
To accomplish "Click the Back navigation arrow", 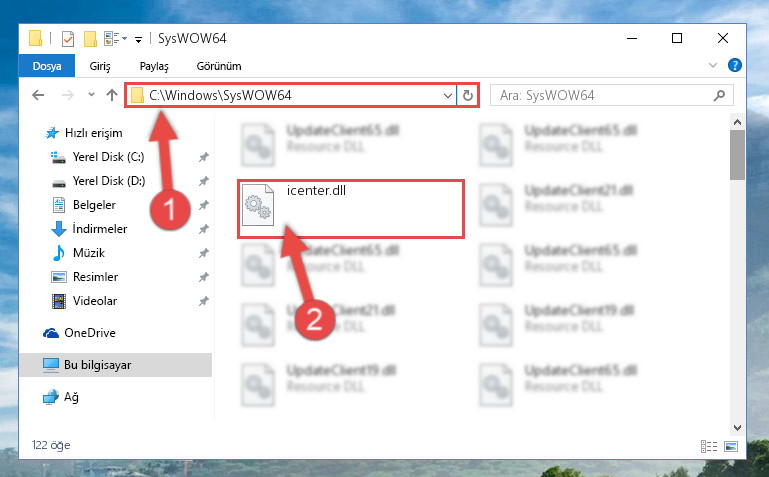I will click(38, 95).
